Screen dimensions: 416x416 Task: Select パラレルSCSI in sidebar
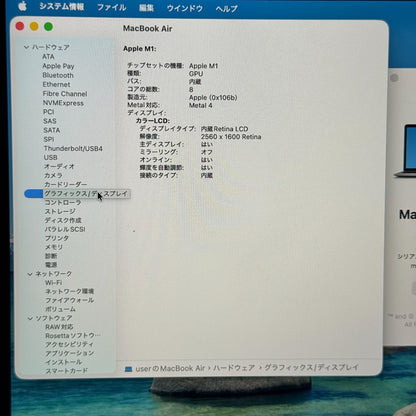[x=65, y=230]
